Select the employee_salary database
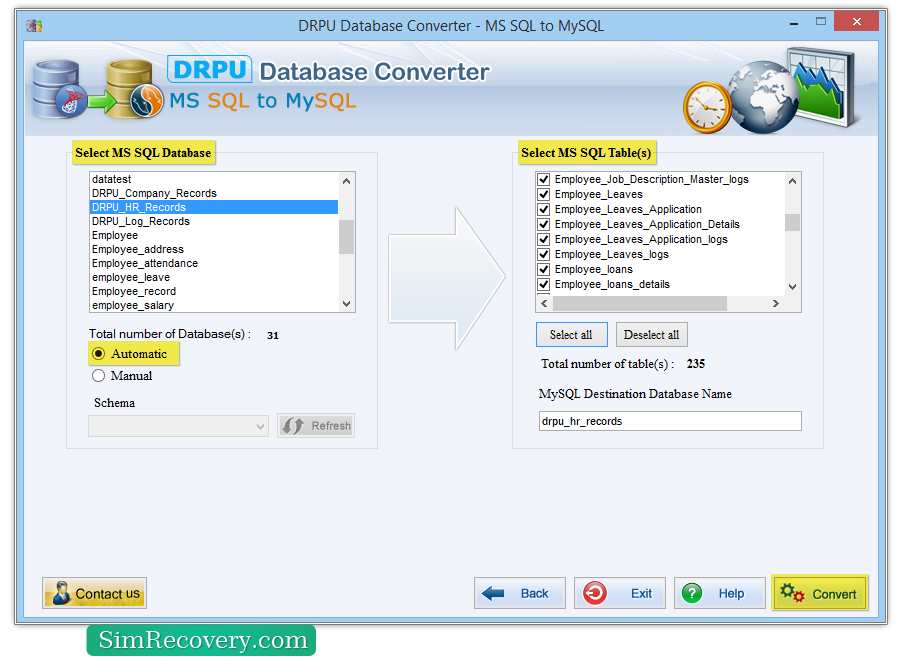 point(214,305)
